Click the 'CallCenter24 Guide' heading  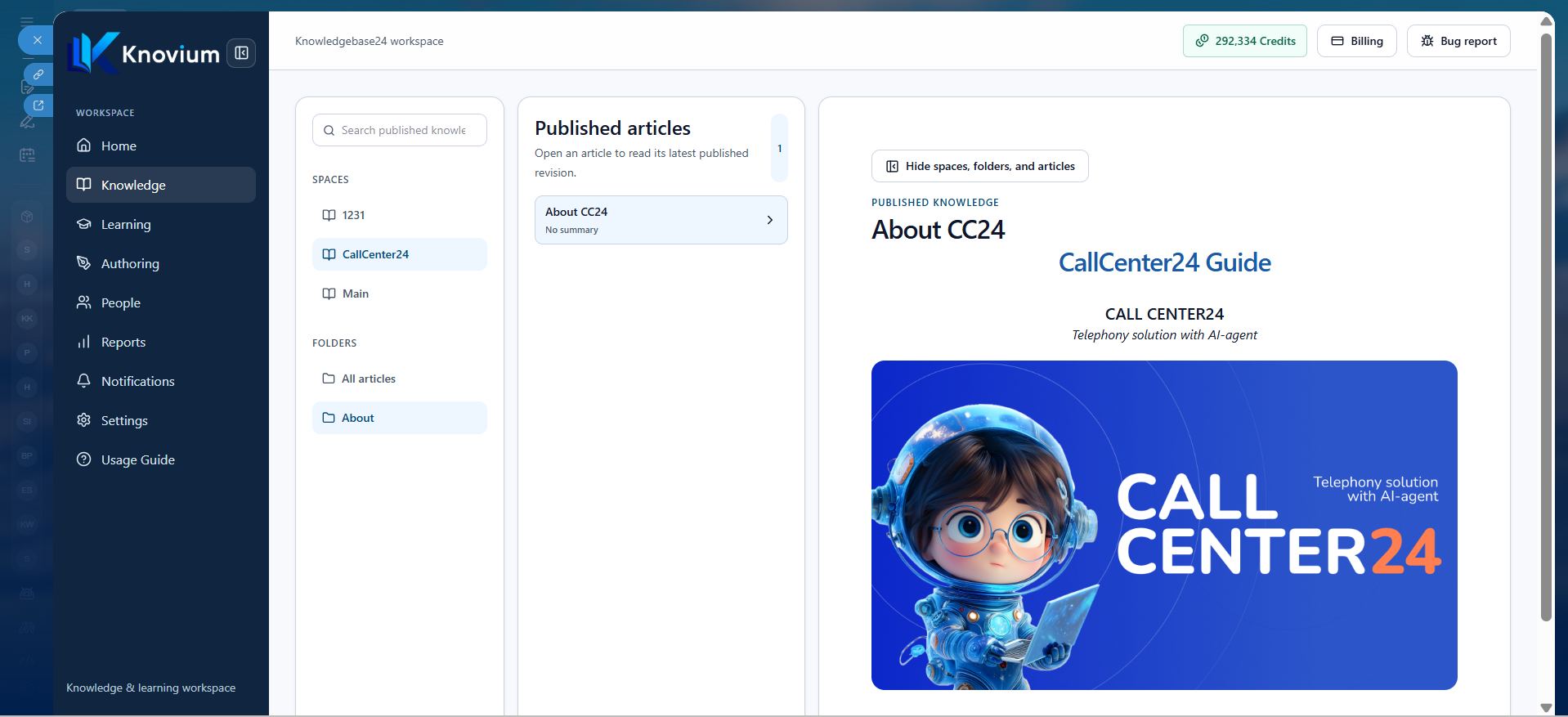[x=1165, y=262]
